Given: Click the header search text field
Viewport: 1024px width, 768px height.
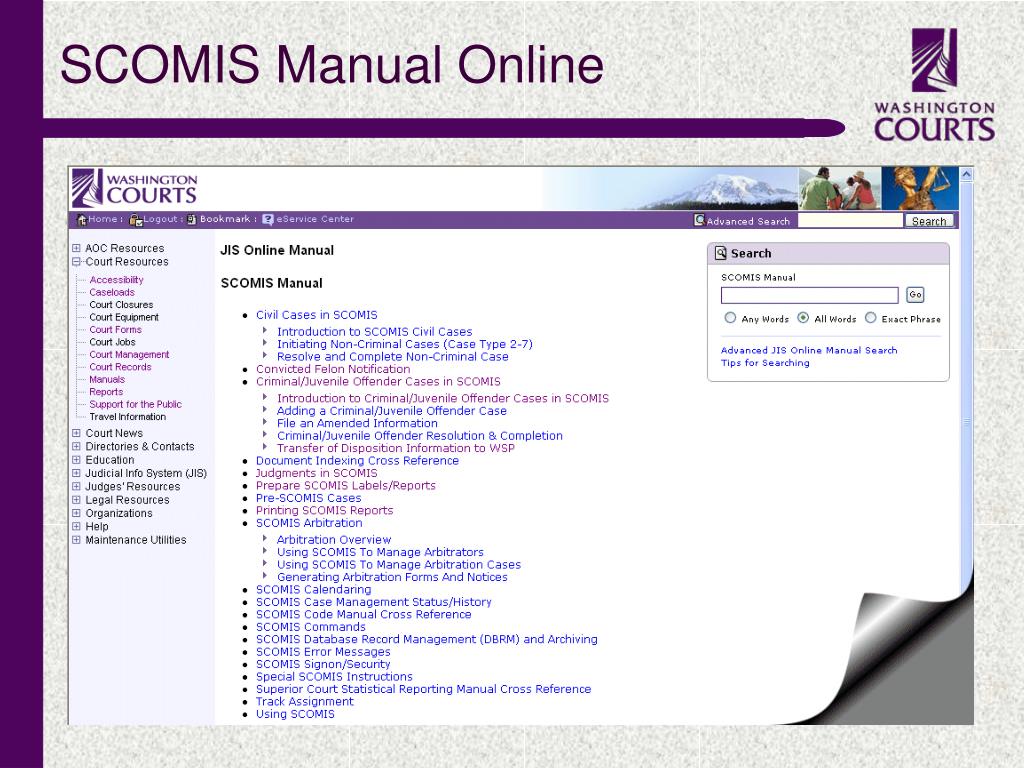Looking at the screenshot, I should pos(850,221).
